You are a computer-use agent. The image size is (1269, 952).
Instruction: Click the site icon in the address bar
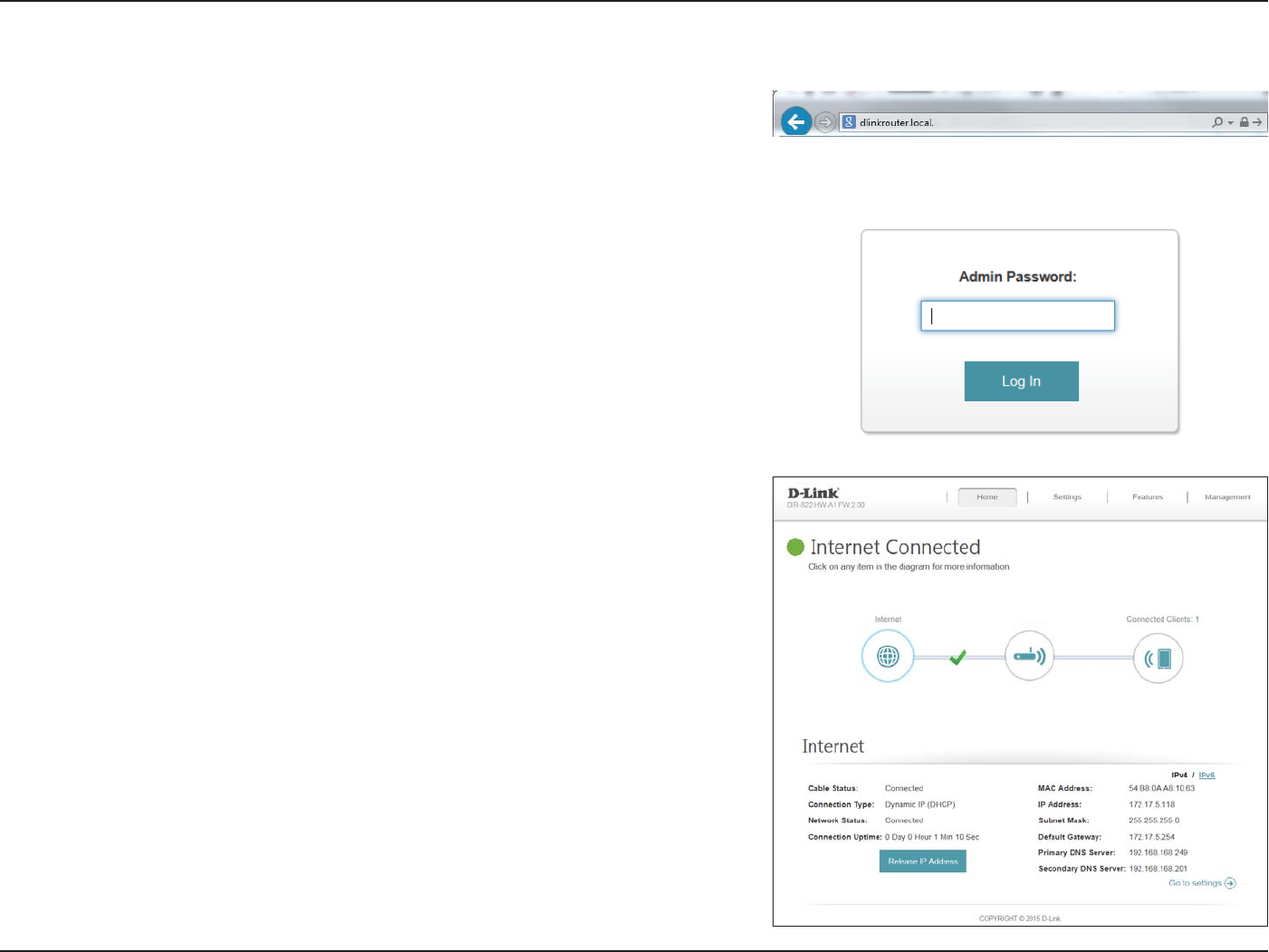tap(849, 121)
